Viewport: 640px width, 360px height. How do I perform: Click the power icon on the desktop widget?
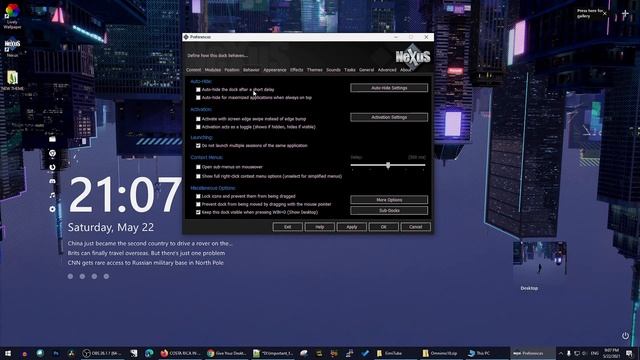click(625, 336)
